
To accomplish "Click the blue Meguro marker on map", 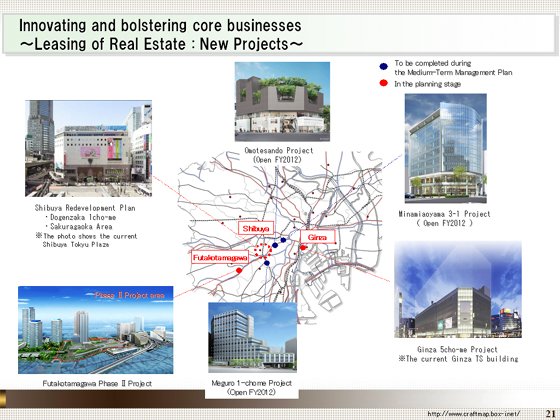I will pos(267,263).
